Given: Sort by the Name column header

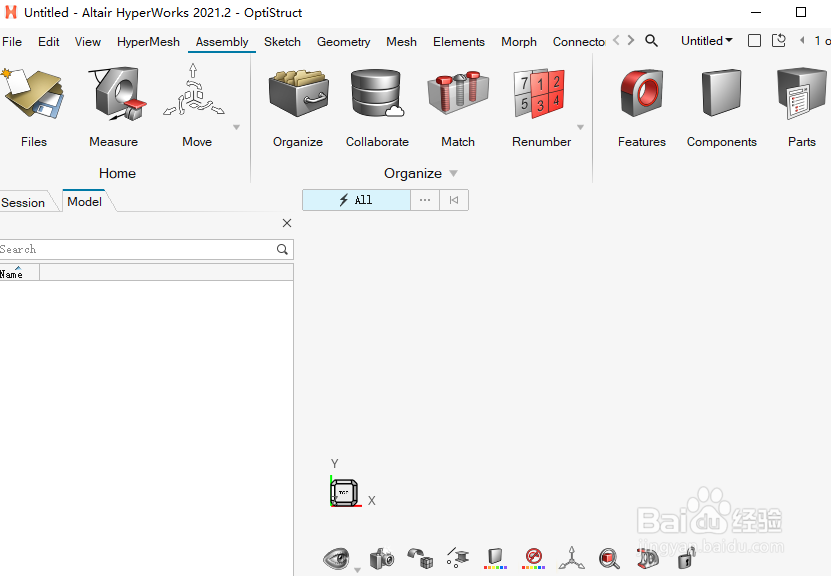Looking at the screenshot, I should [x=19, y=272].
